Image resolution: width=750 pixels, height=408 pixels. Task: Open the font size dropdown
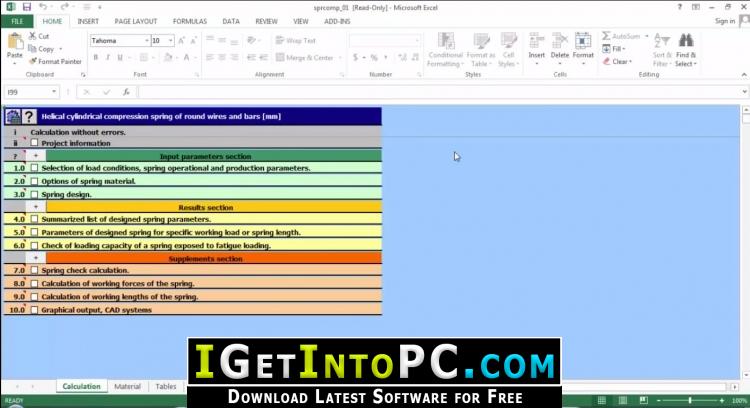click(170, 41)
